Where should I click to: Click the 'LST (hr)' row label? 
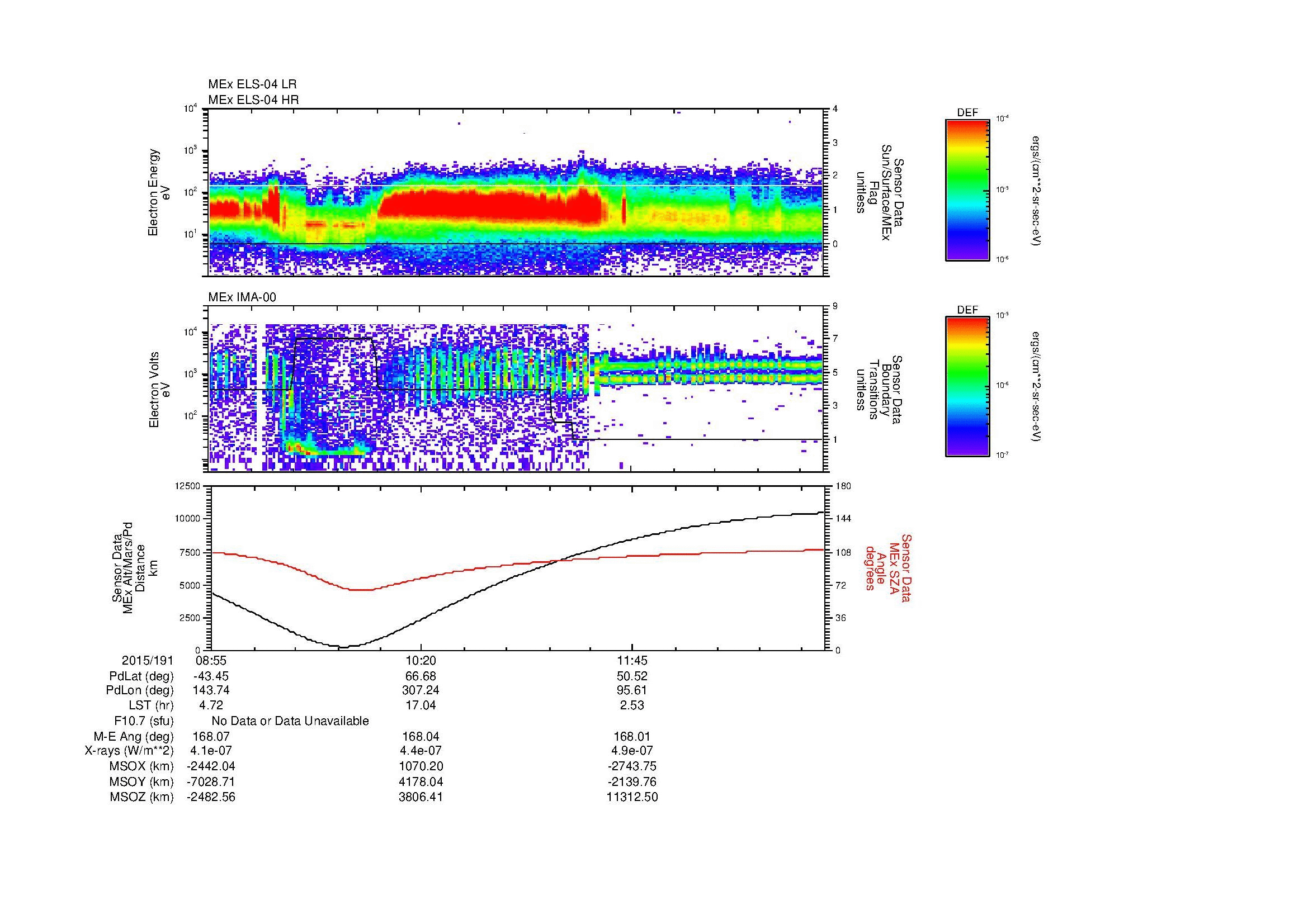(x=151, y=706)
